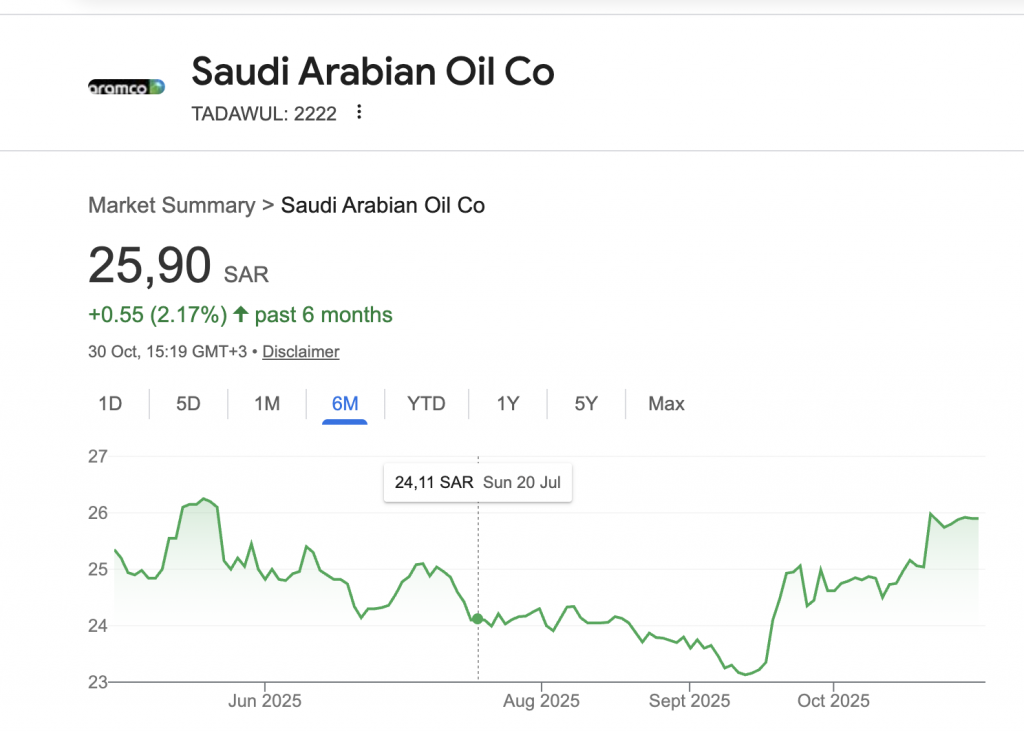
Task: Select the 1D time range tab
Action: (x=110, y=404)
